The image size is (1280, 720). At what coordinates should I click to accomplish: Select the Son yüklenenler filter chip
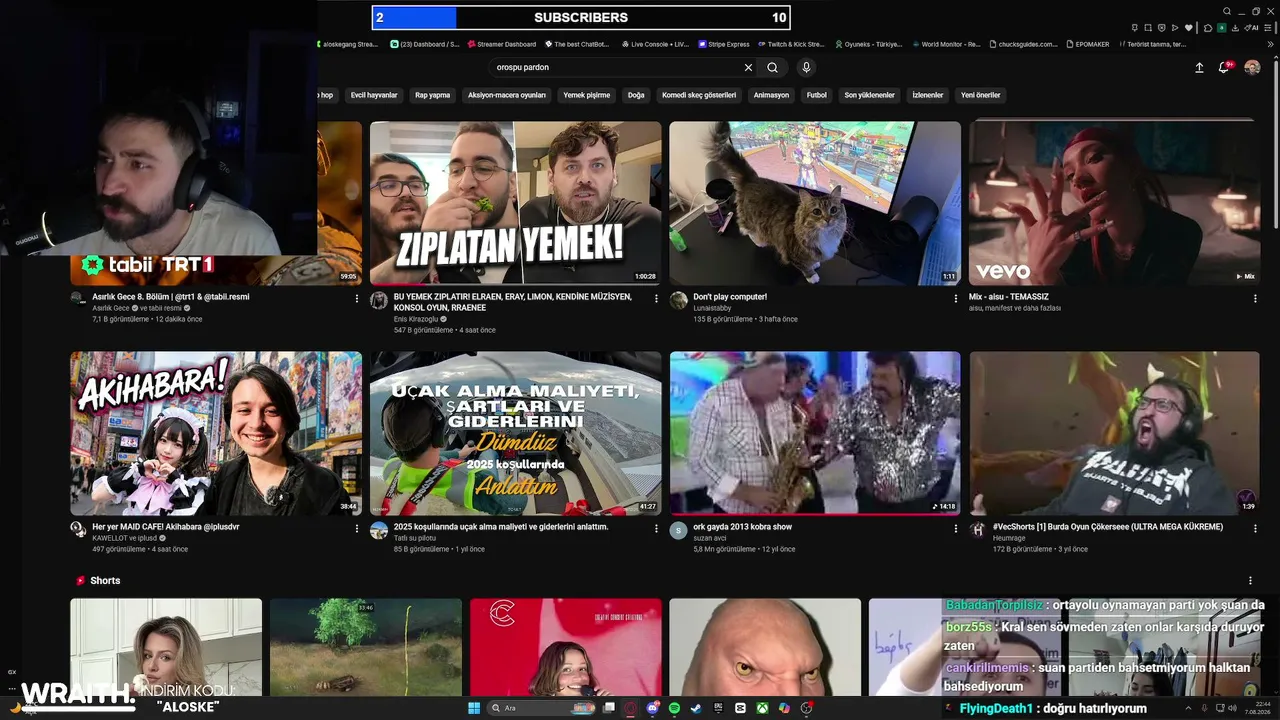pyautogui.click(x=870, y=95)
